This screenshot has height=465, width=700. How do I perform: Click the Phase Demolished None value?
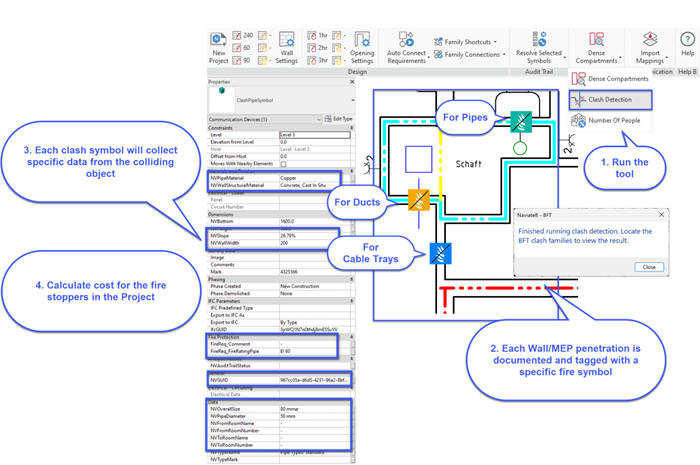pos(315,294)
